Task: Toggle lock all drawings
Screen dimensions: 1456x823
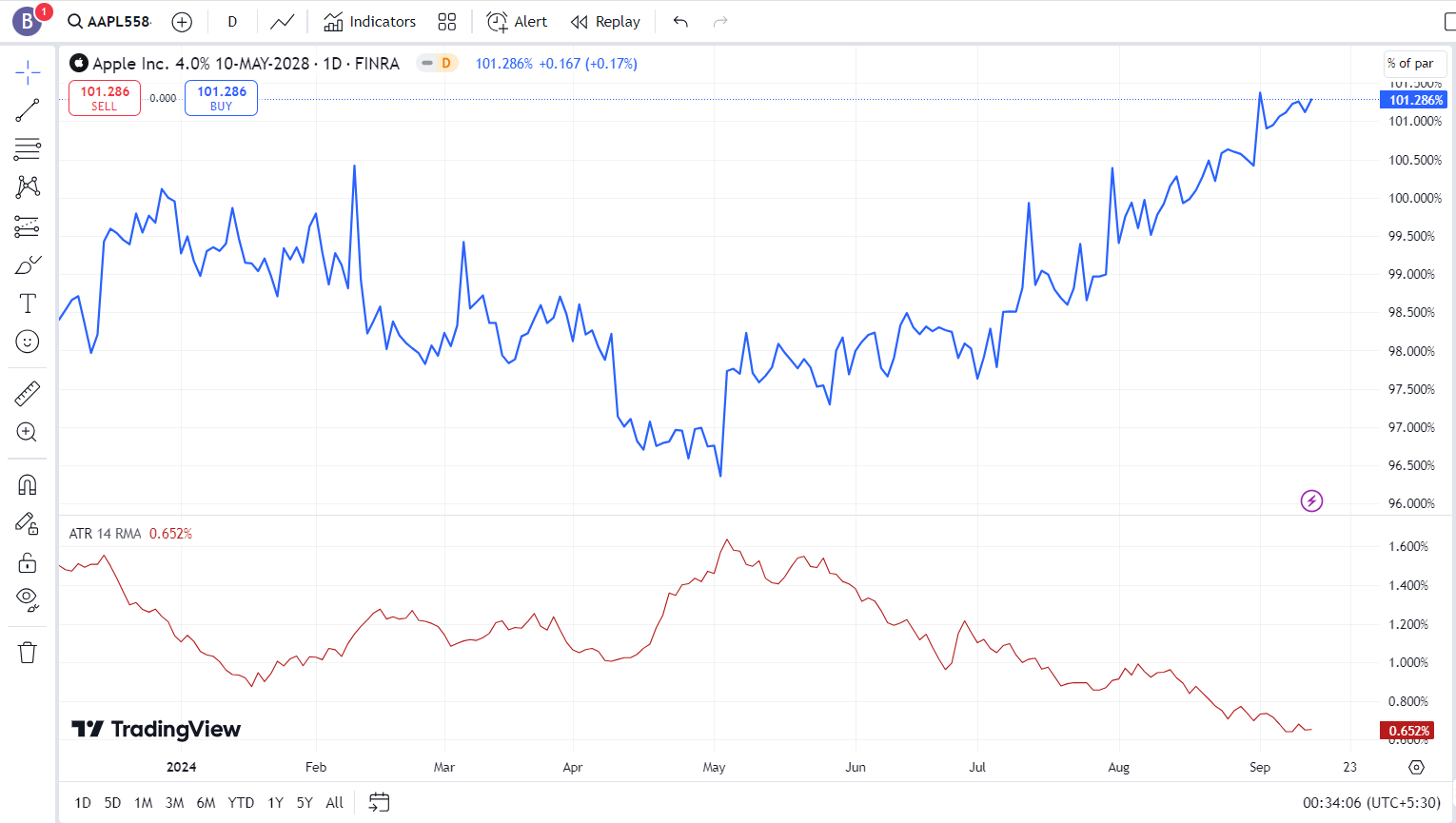Action: click(28, 562)
